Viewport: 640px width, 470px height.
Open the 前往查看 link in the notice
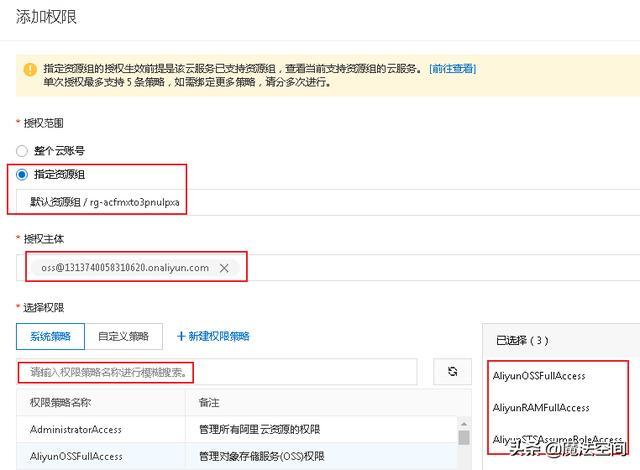tap(453, 69)
